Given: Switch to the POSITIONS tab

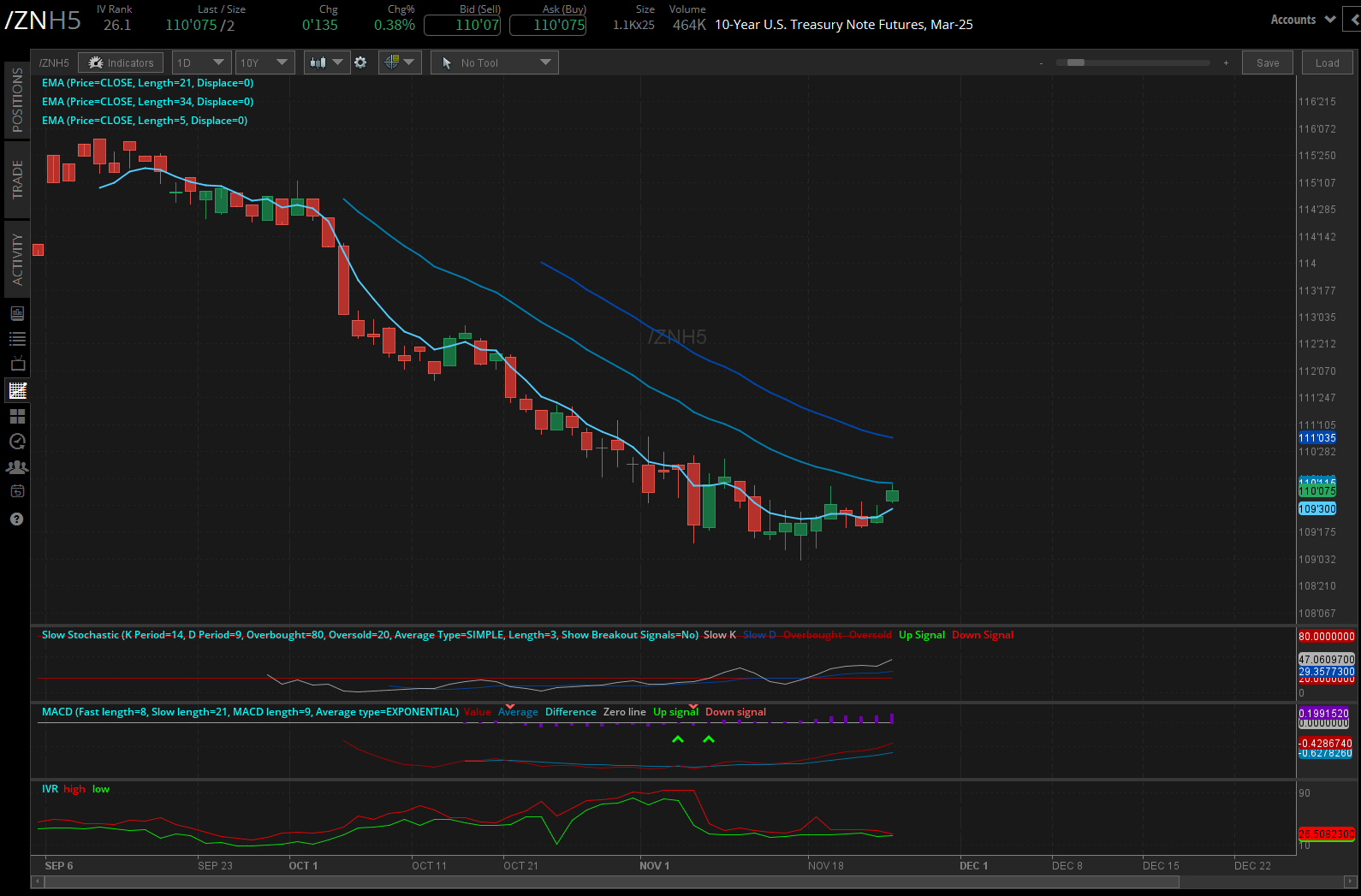Looking at the screenshot, I should tap(17, 99).
